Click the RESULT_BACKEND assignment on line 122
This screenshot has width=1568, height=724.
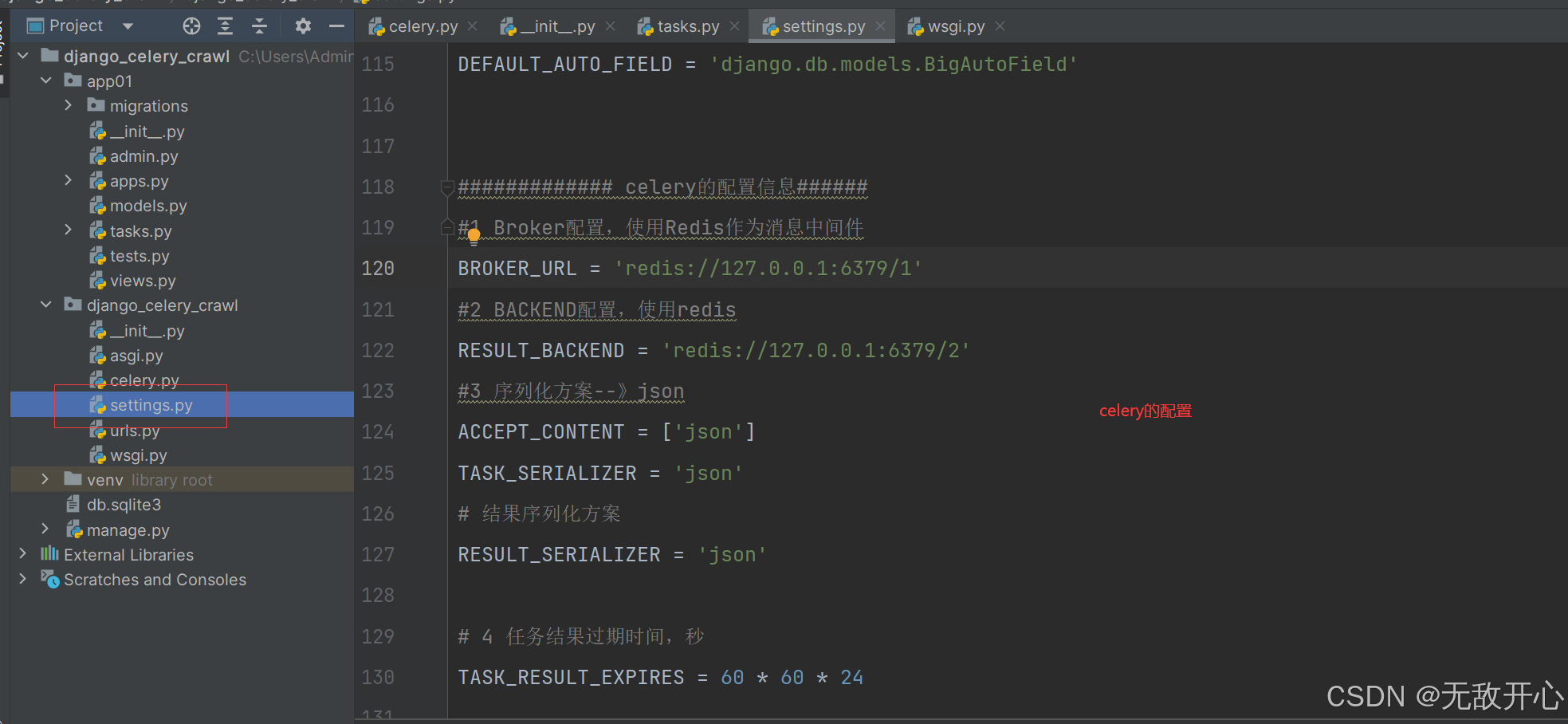pyautogui.click(x=714, y=350)
